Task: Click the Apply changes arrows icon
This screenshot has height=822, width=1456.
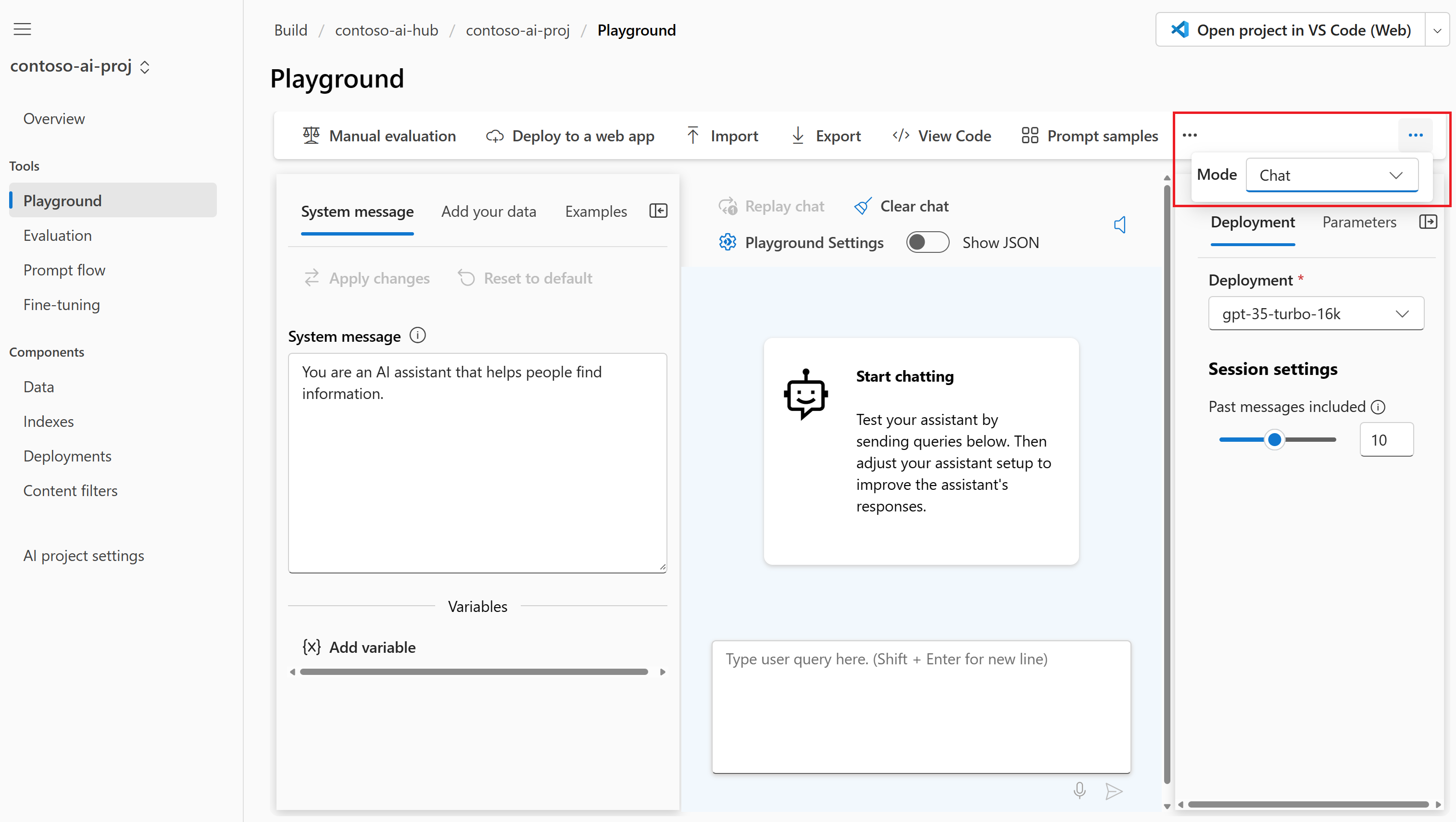Action: coord(312,278)
